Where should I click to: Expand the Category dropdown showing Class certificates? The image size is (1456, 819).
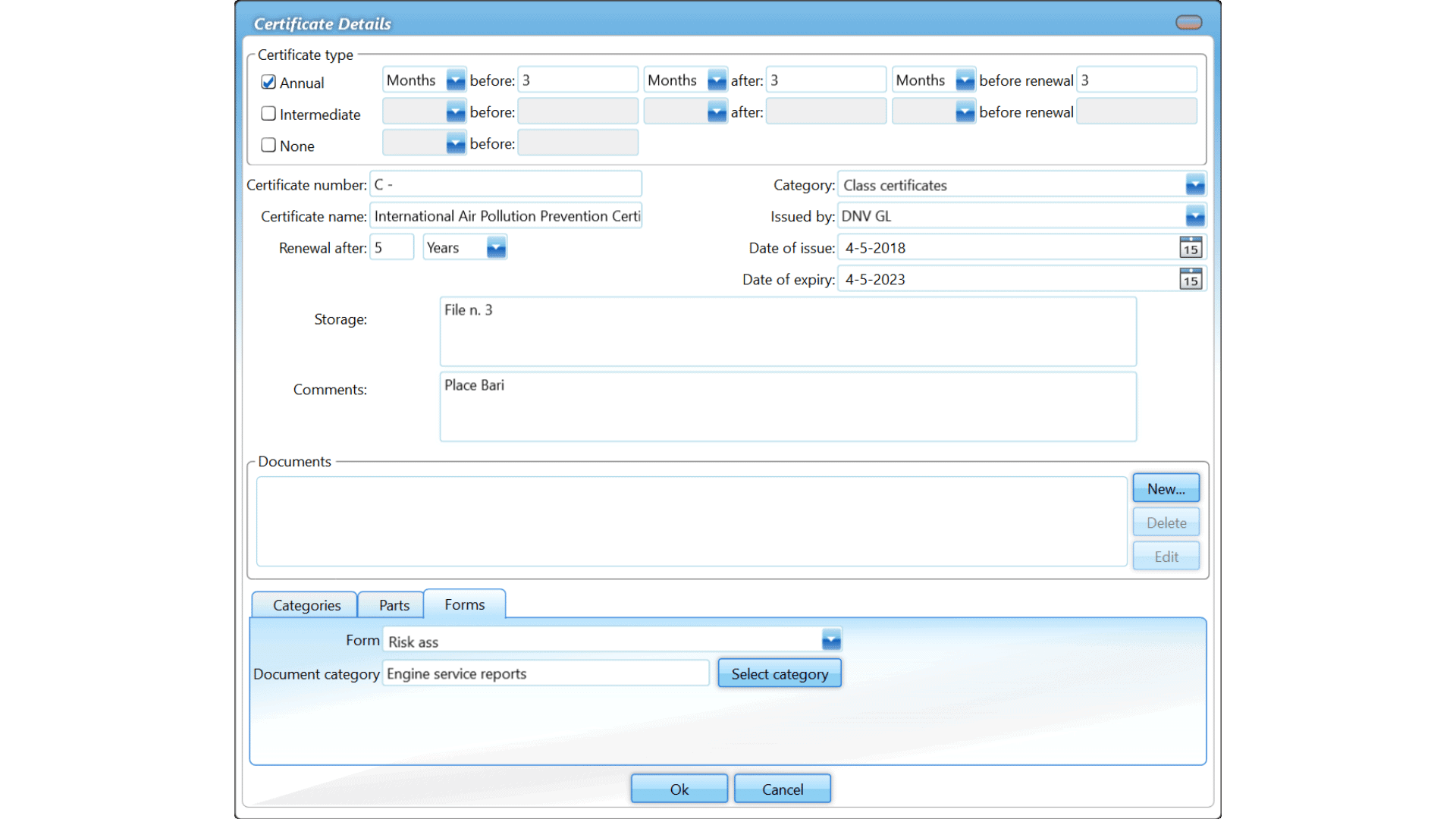click(x=1195, y=185)
